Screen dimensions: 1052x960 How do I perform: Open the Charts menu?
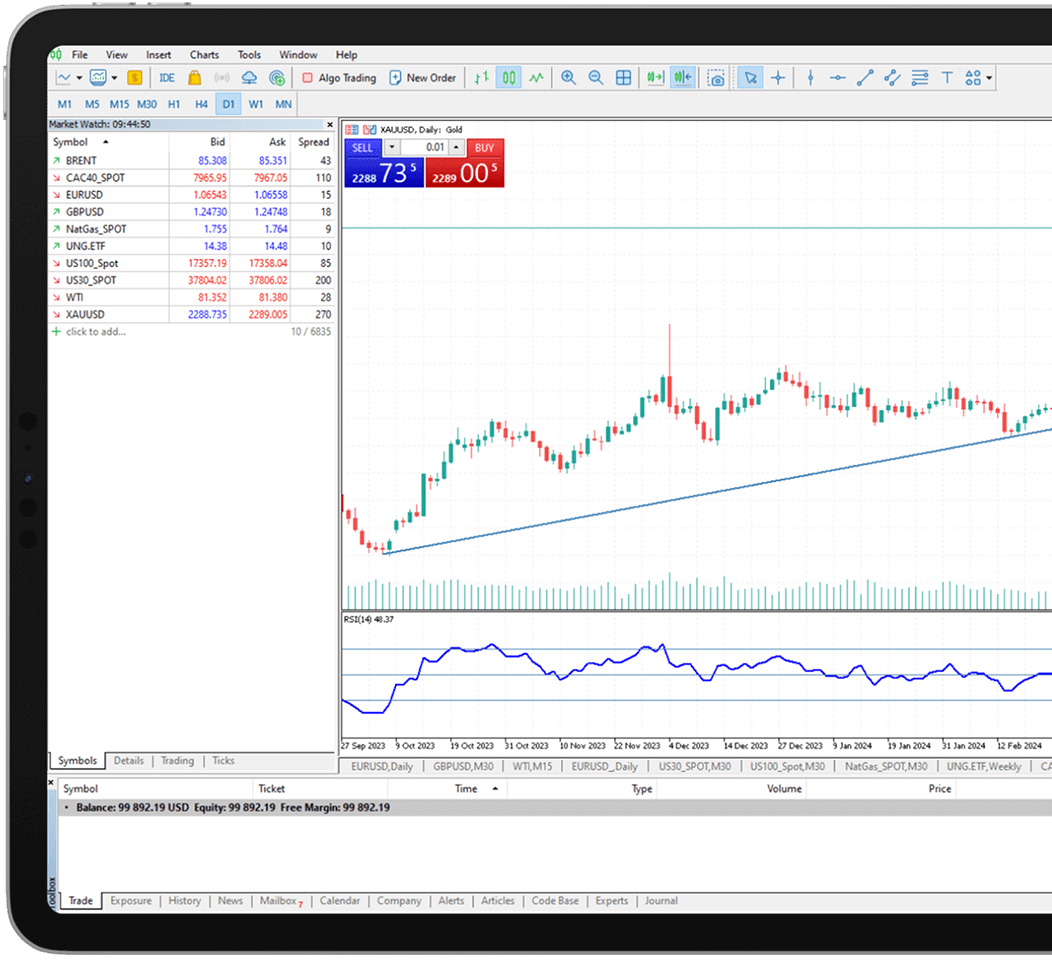[x=204, y=55]
